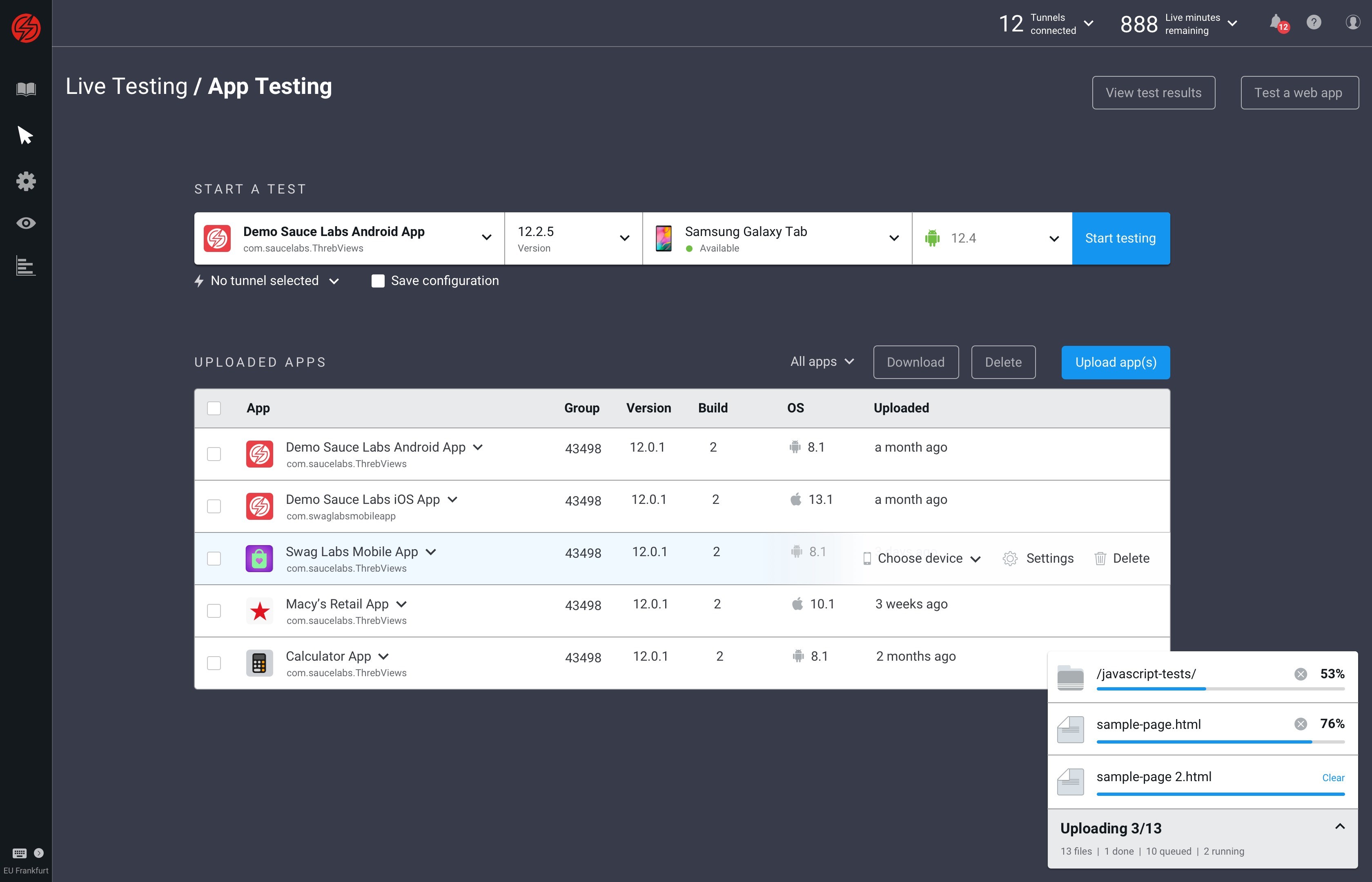Open the book documentation sidebar icon
This screenshot has height=882, width=1372.
26,89
